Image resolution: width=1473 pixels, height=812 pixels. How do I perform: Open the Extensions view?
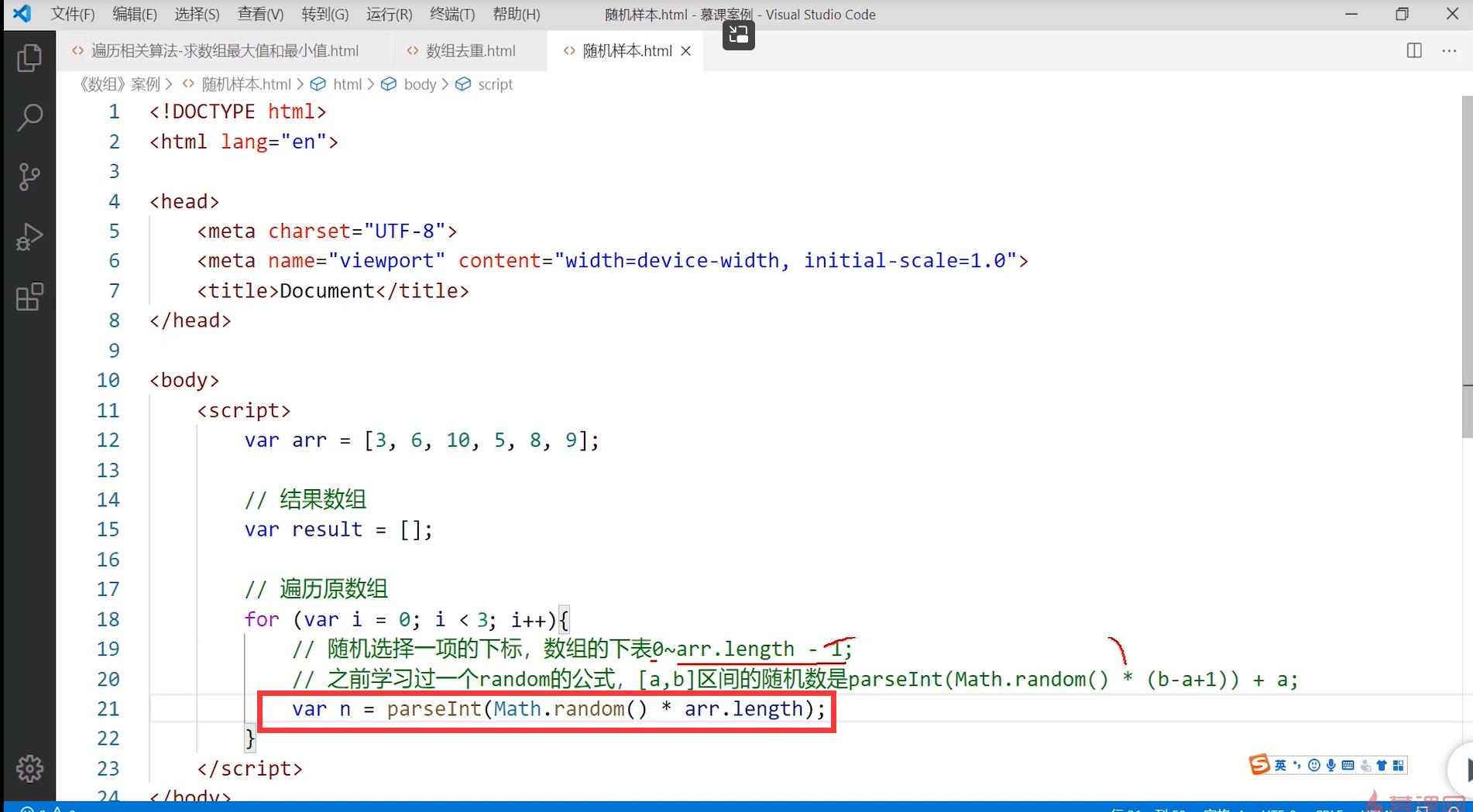tap(29, 296)
